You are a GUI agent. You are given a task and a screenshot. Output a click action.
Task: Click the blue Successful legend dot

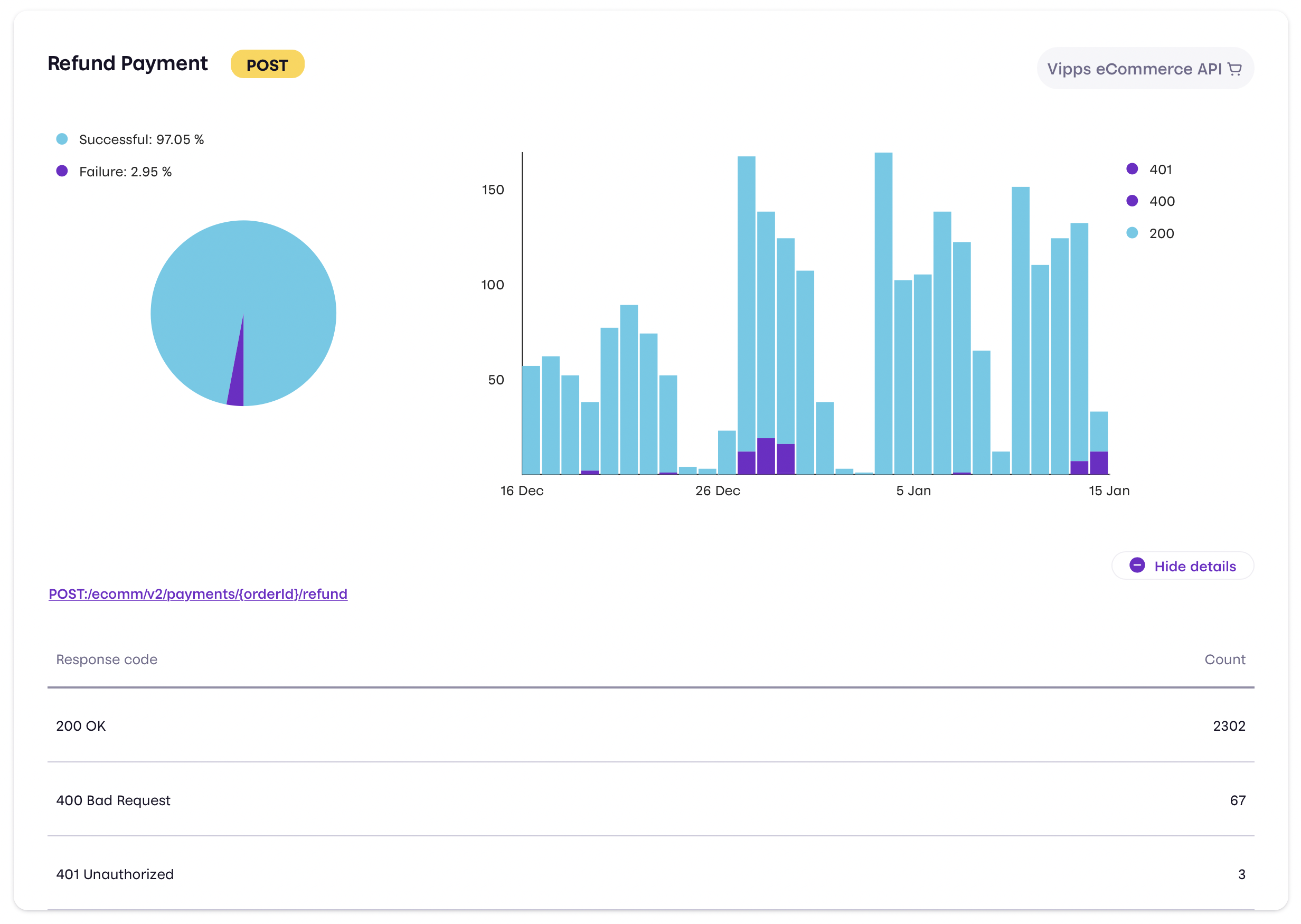(x=63, y=138)
